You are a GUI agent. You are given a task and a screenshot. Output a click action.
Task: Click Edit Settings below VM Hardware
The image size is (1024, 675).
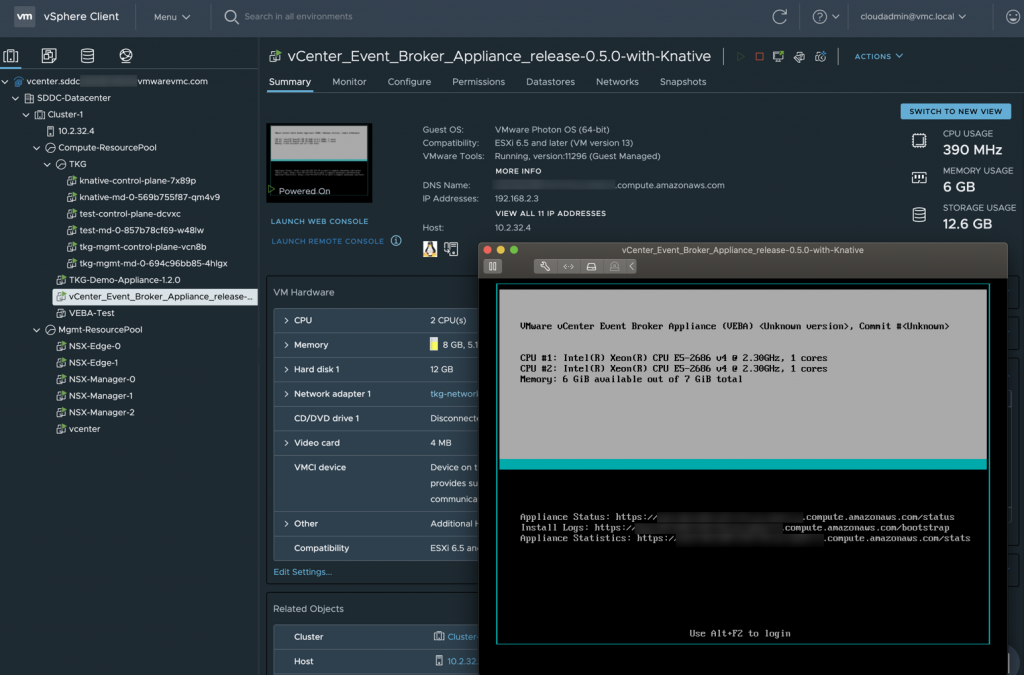pos(300,569)
